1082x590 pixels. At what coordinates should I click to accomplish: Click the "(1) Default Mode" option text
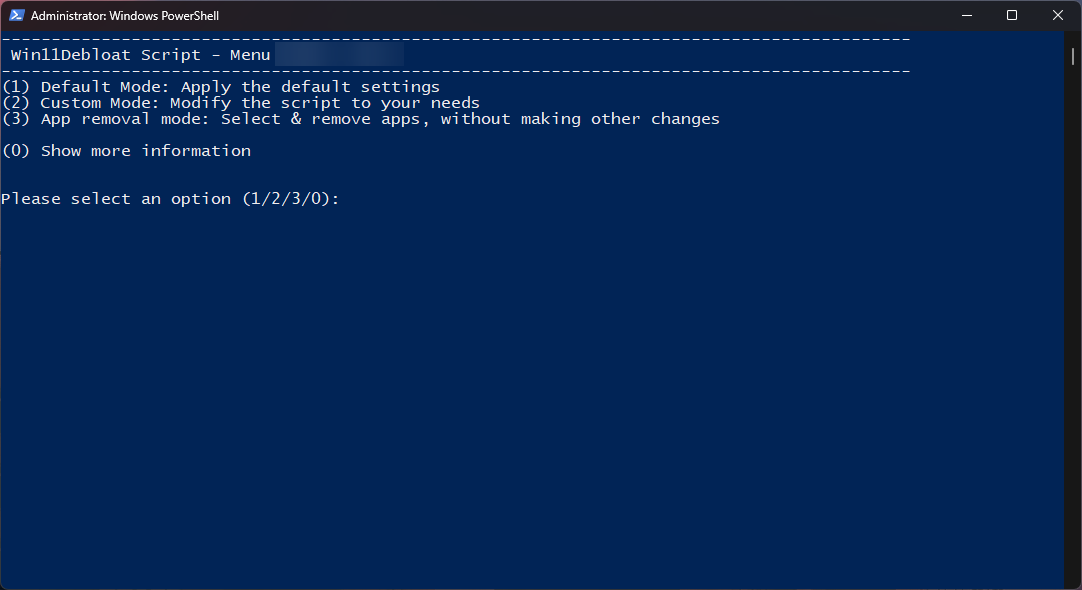point(86,87)
